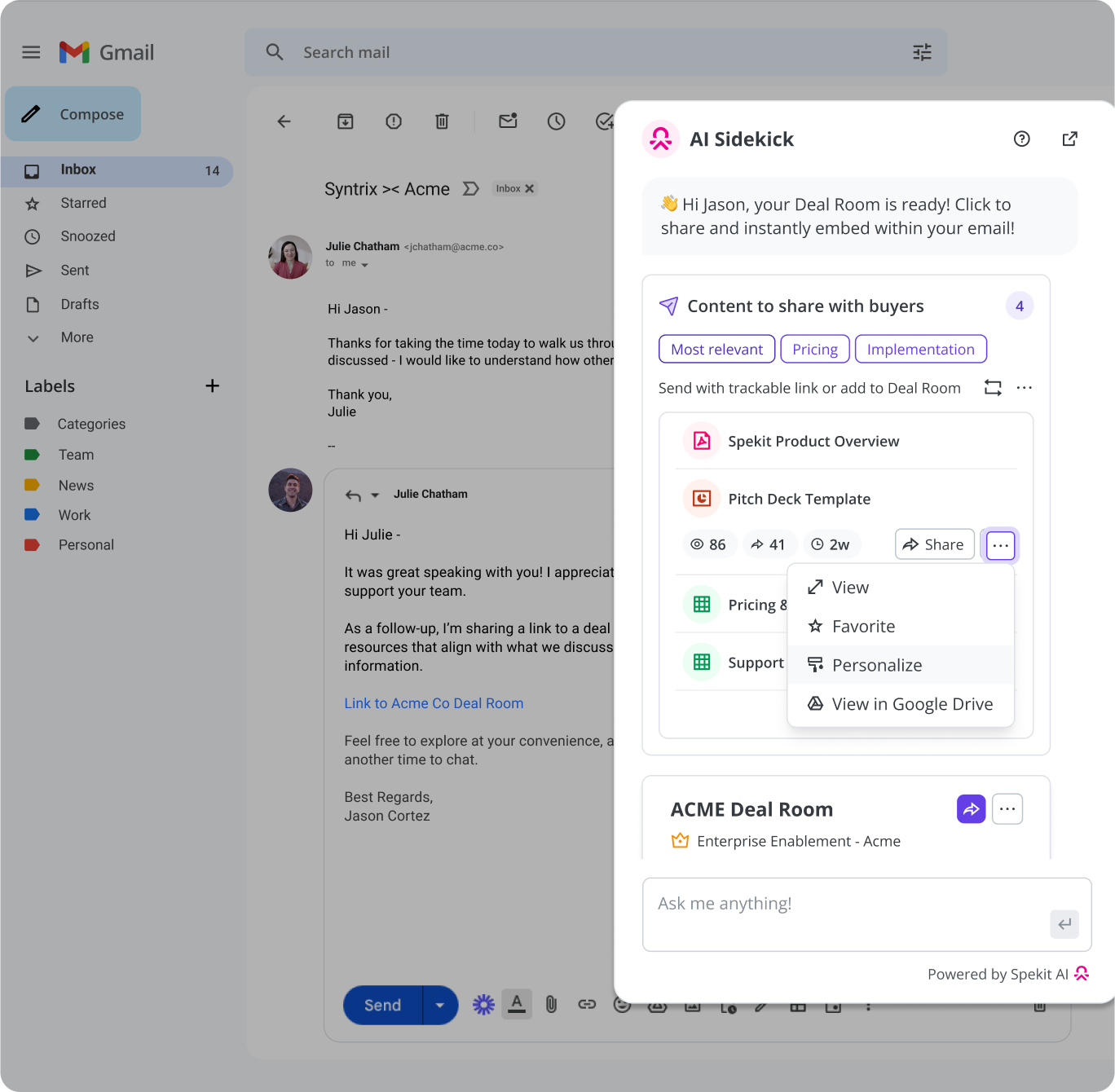Create a new label with plus icon
The image size is (1115, 1092).
click(x=212, y=385)
